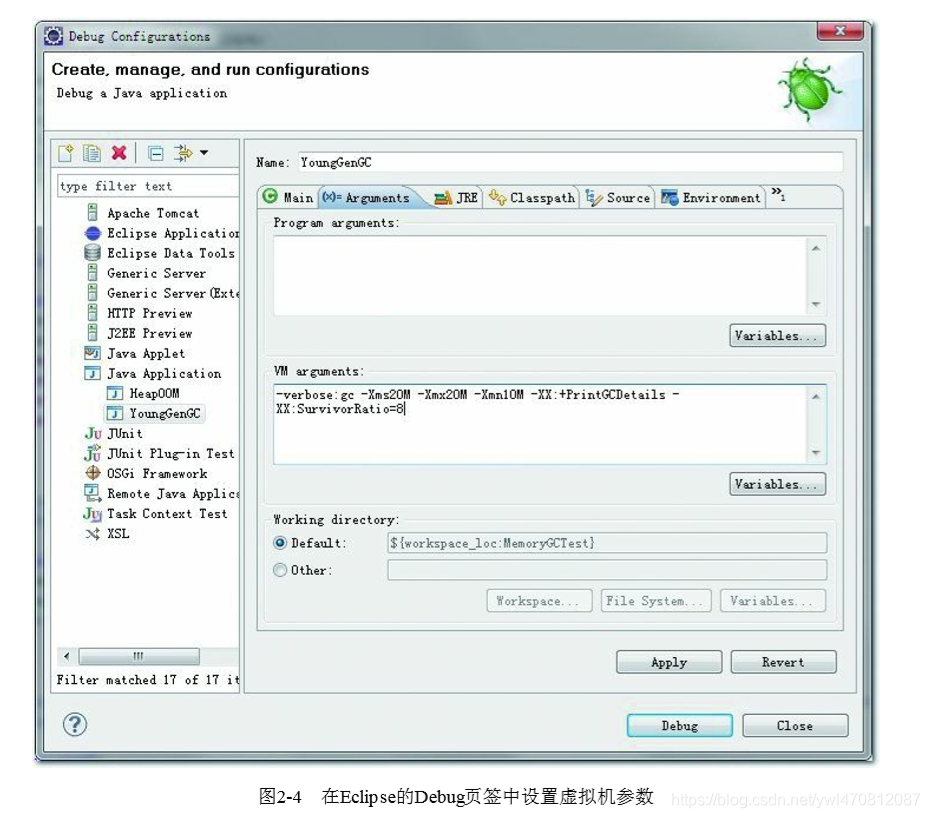Click the JUnit icon in the tree

point(93,434)
